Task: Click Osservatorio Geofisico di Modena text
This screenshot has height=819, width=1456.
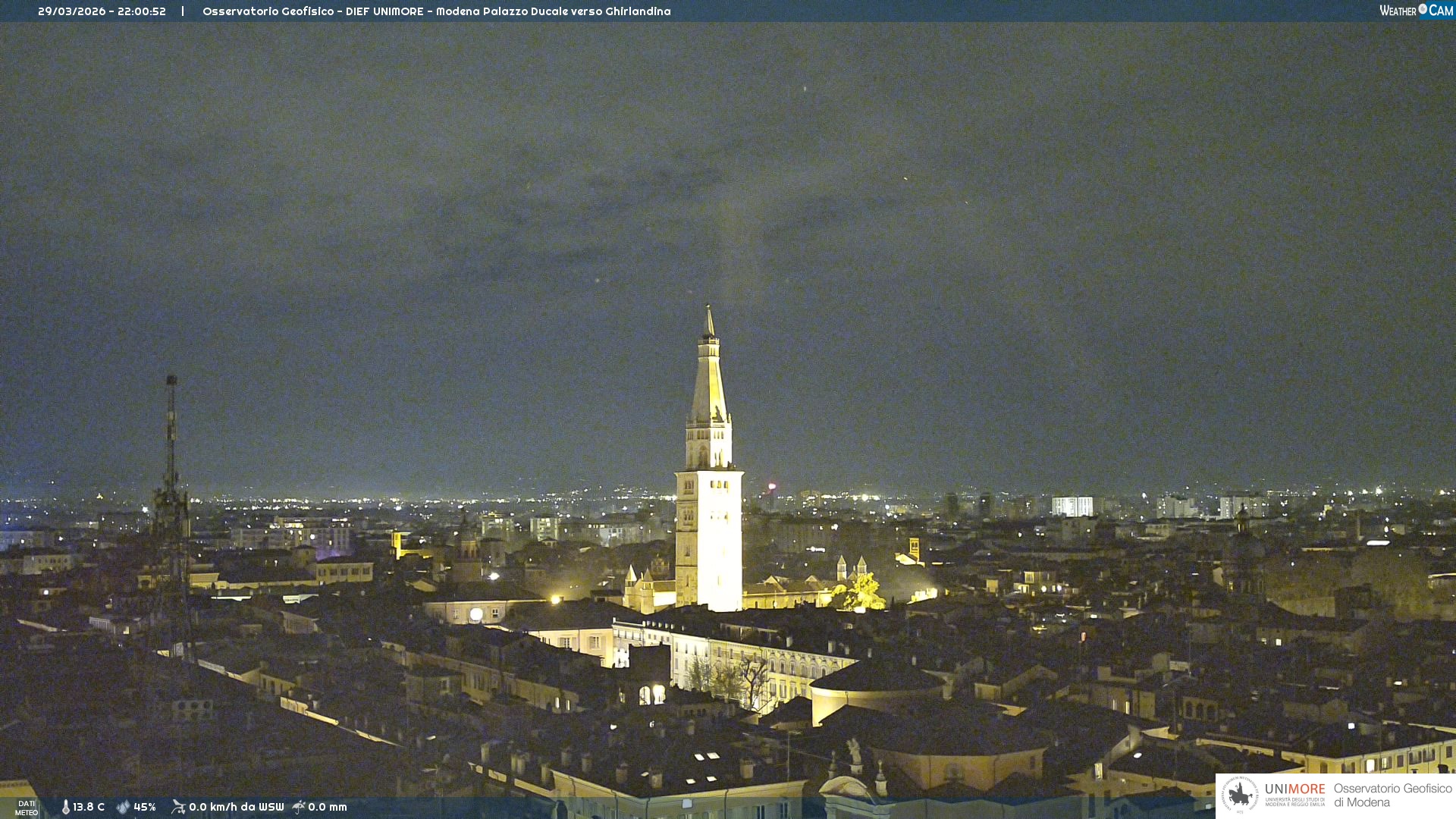Action: tap(1392, 795)
